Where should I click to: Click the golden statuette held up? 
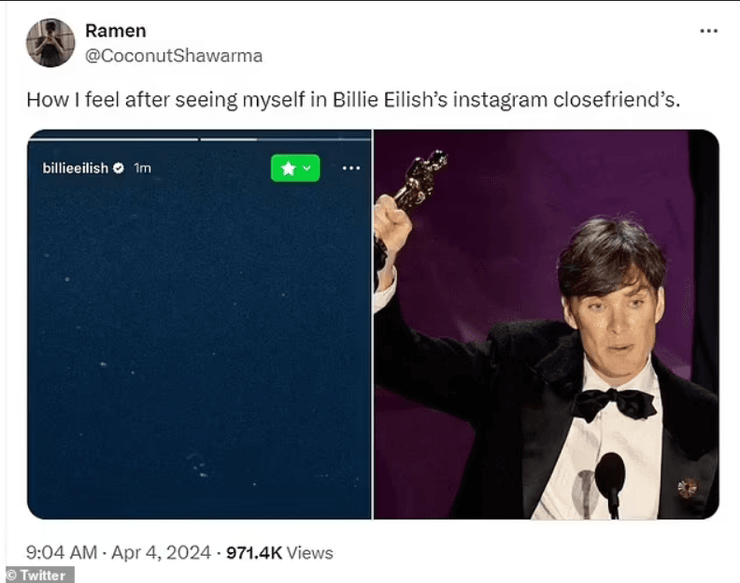421,180
